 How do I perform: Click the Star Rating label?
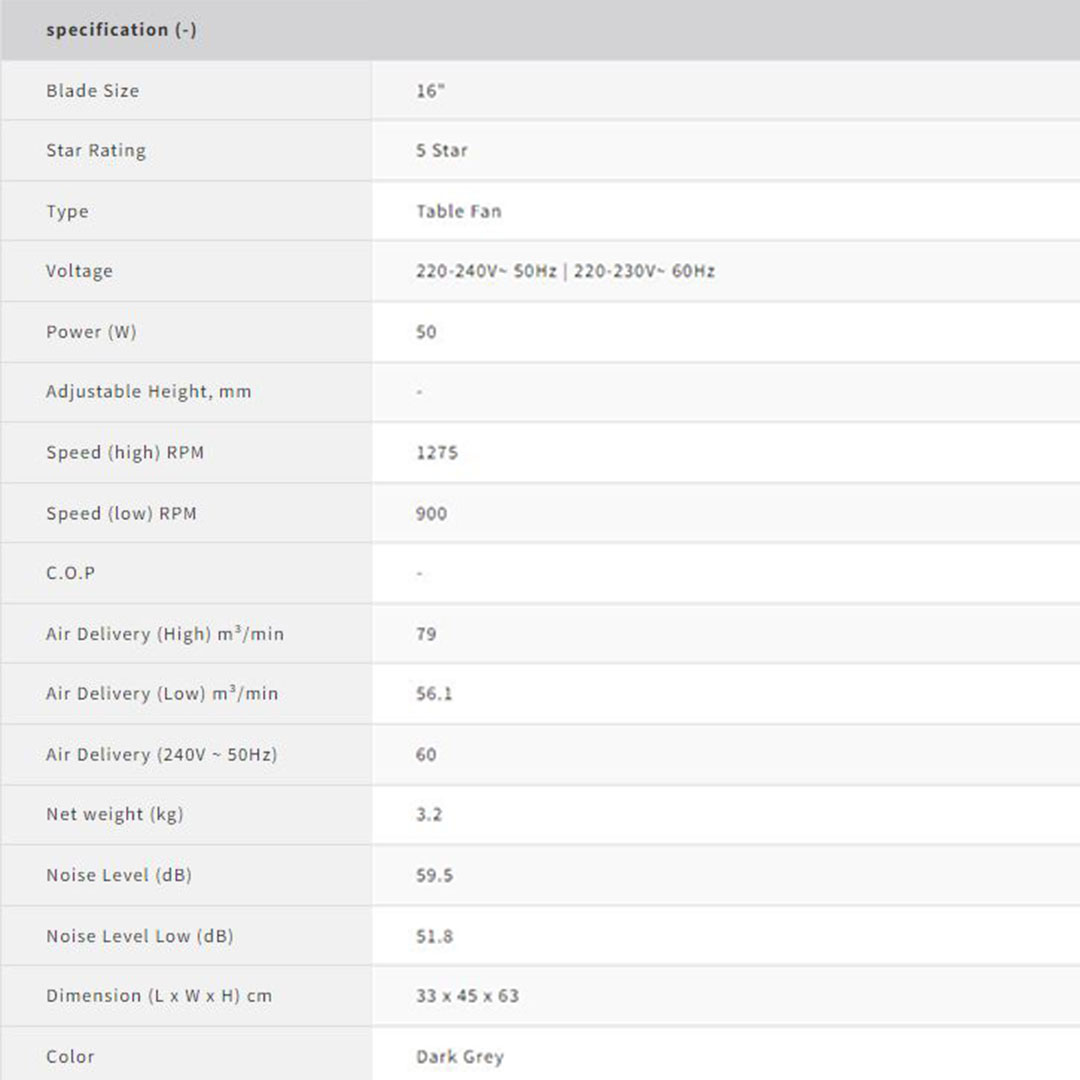click(x=96, y=151)
